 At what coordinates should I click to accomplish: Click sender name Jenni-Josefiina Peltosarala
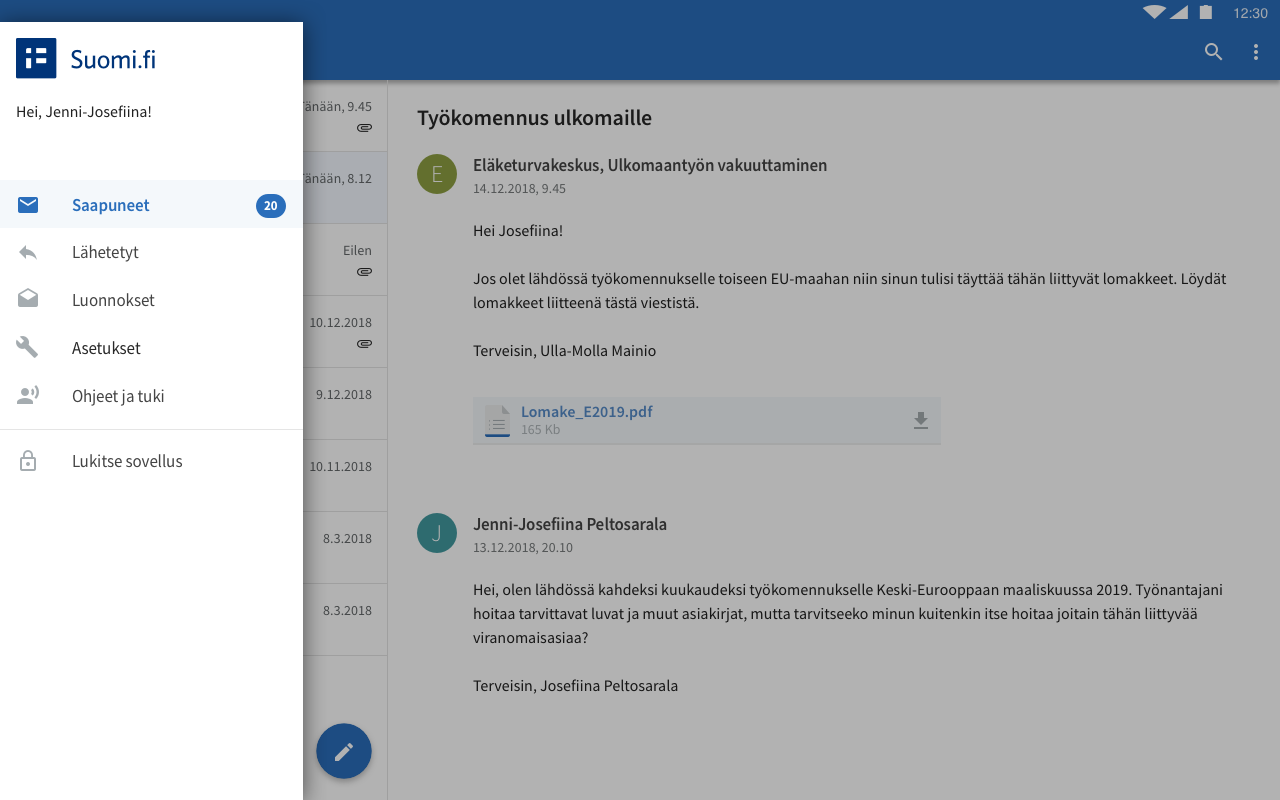click(570, 524)
